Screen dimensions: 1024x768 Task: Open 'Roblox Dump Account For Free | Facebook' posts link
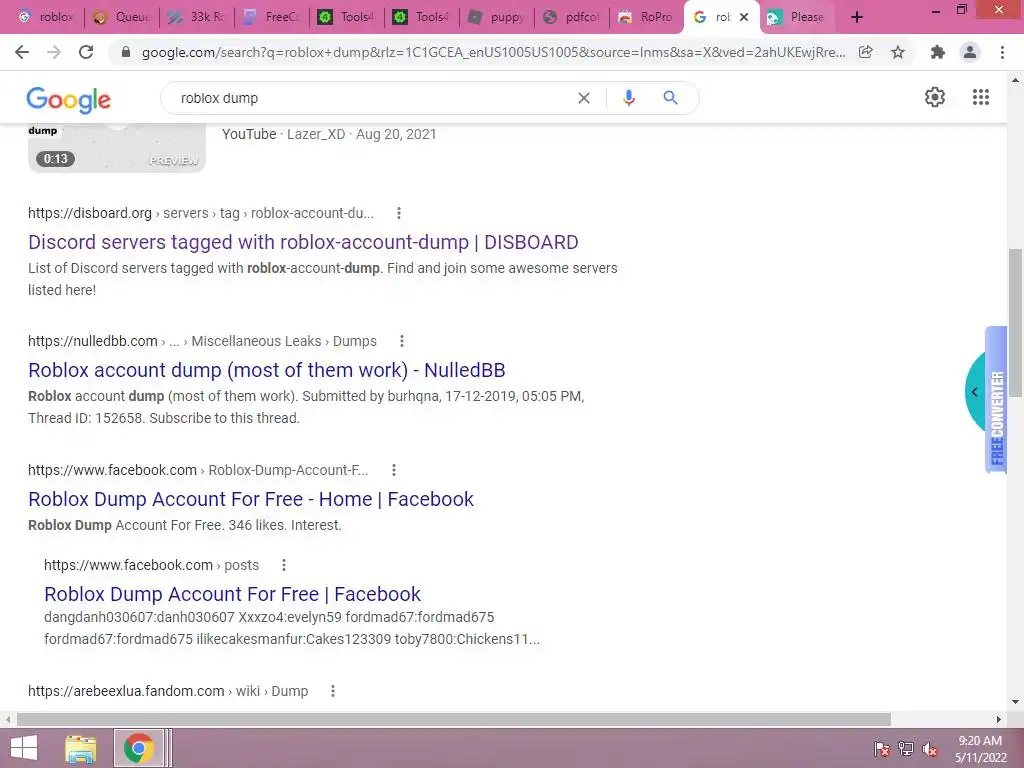[x=232, y=594]
